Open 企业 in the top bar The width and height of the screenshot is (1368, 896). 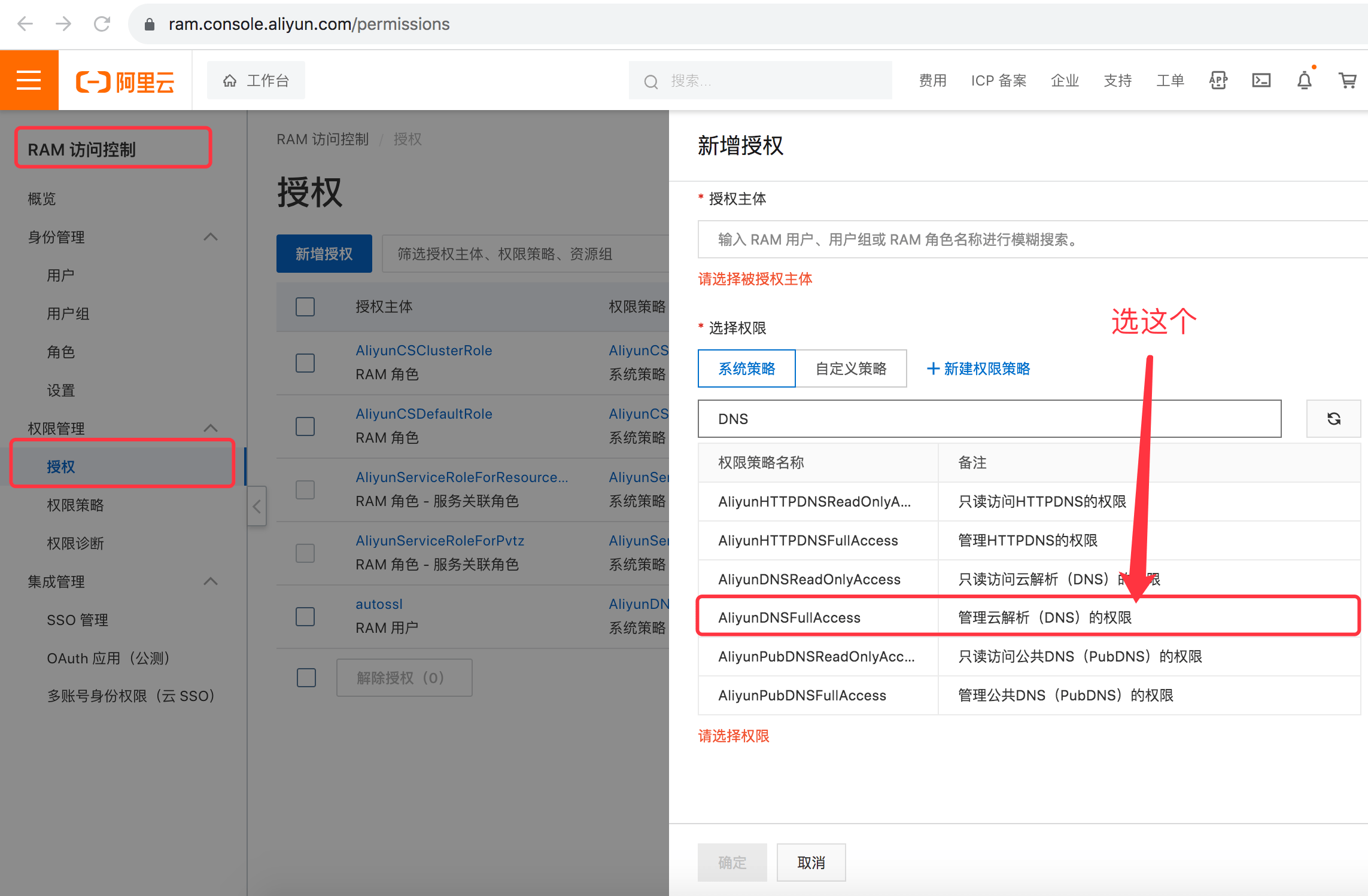click(1065, 80)
